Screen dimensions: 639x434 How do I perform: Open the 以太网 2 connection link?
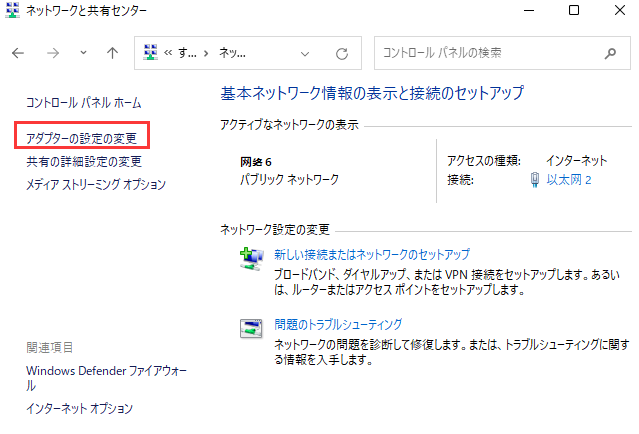(x=568, y=180)
